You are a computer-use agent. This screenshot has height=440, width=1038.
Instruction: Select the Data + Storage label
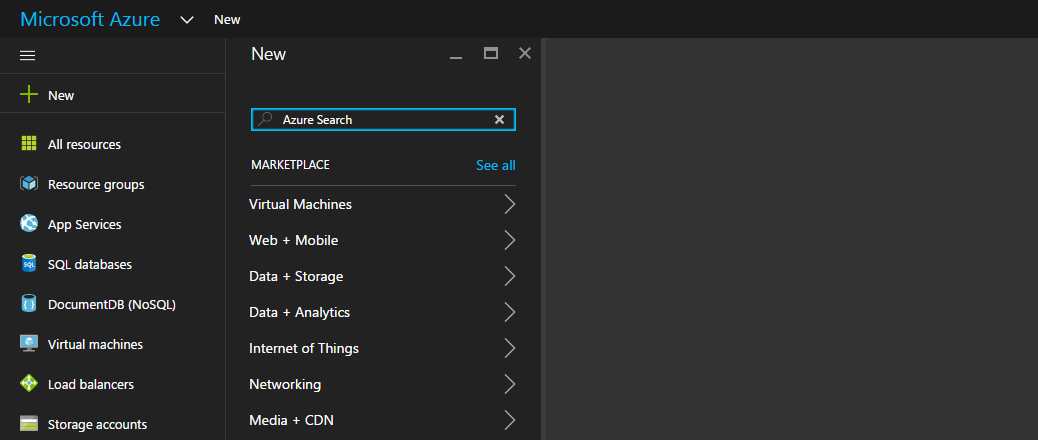point(296,276)
